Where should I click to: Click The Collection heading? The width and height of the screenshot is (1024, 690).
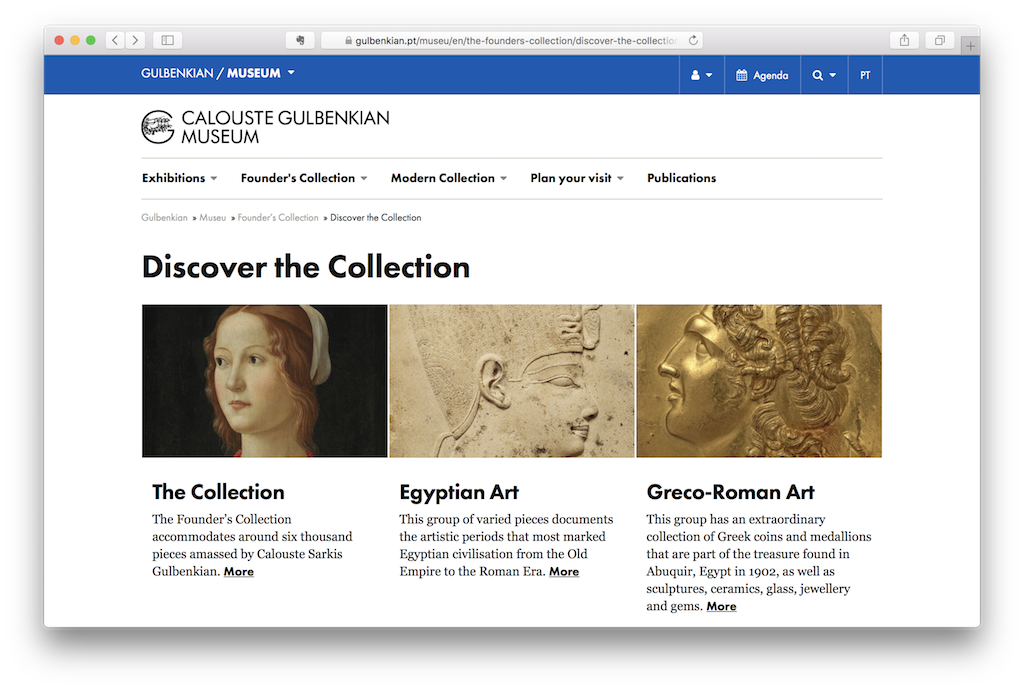coord(218,492)
